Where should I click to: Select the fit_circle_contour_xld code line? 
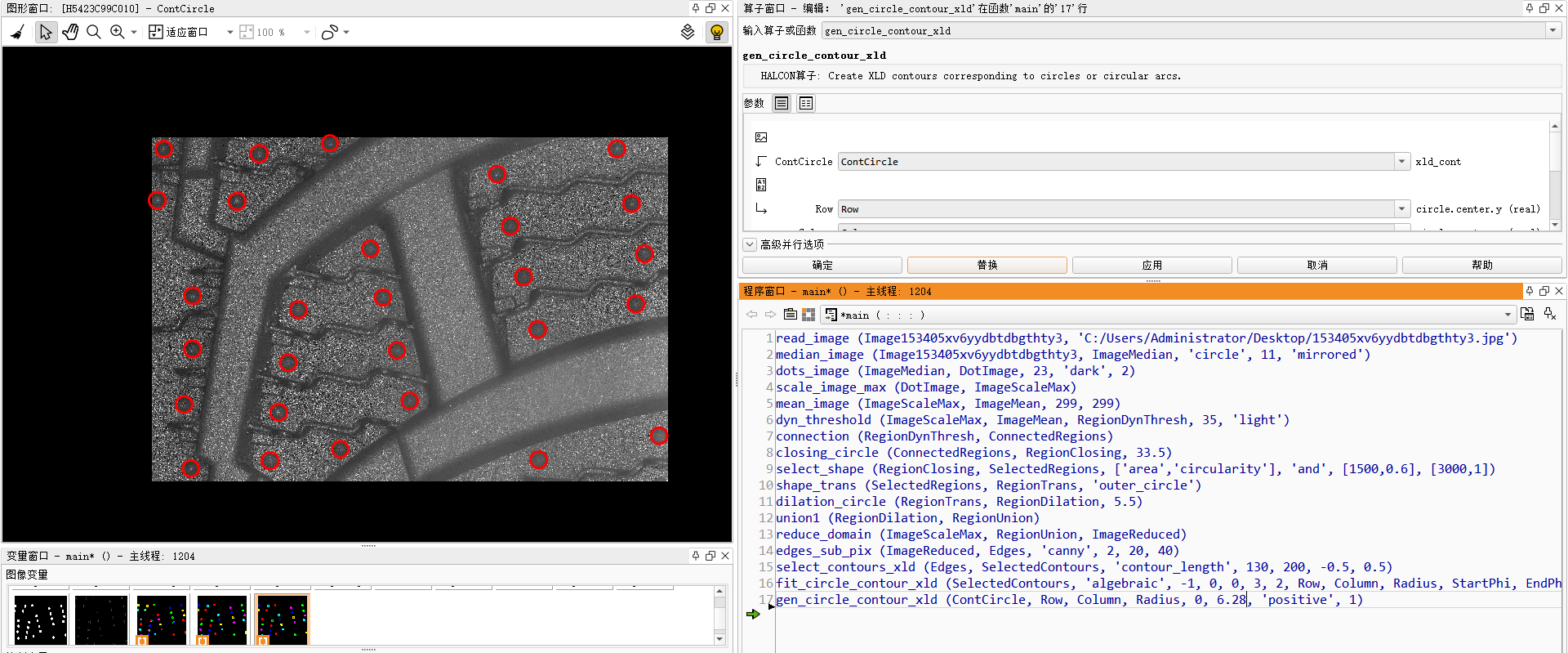1169,584
